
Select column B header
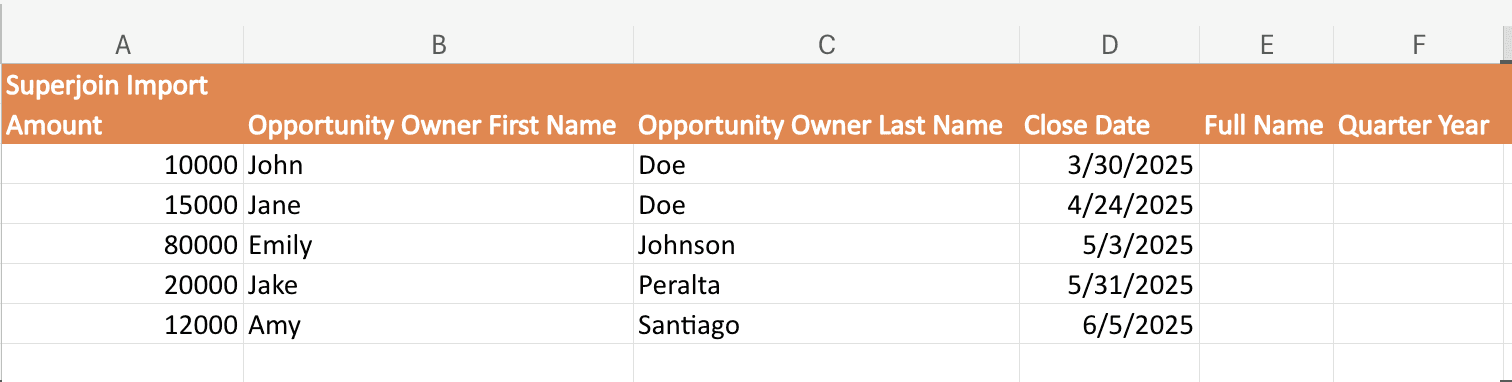pyautogui.click(x=438, y=44)
